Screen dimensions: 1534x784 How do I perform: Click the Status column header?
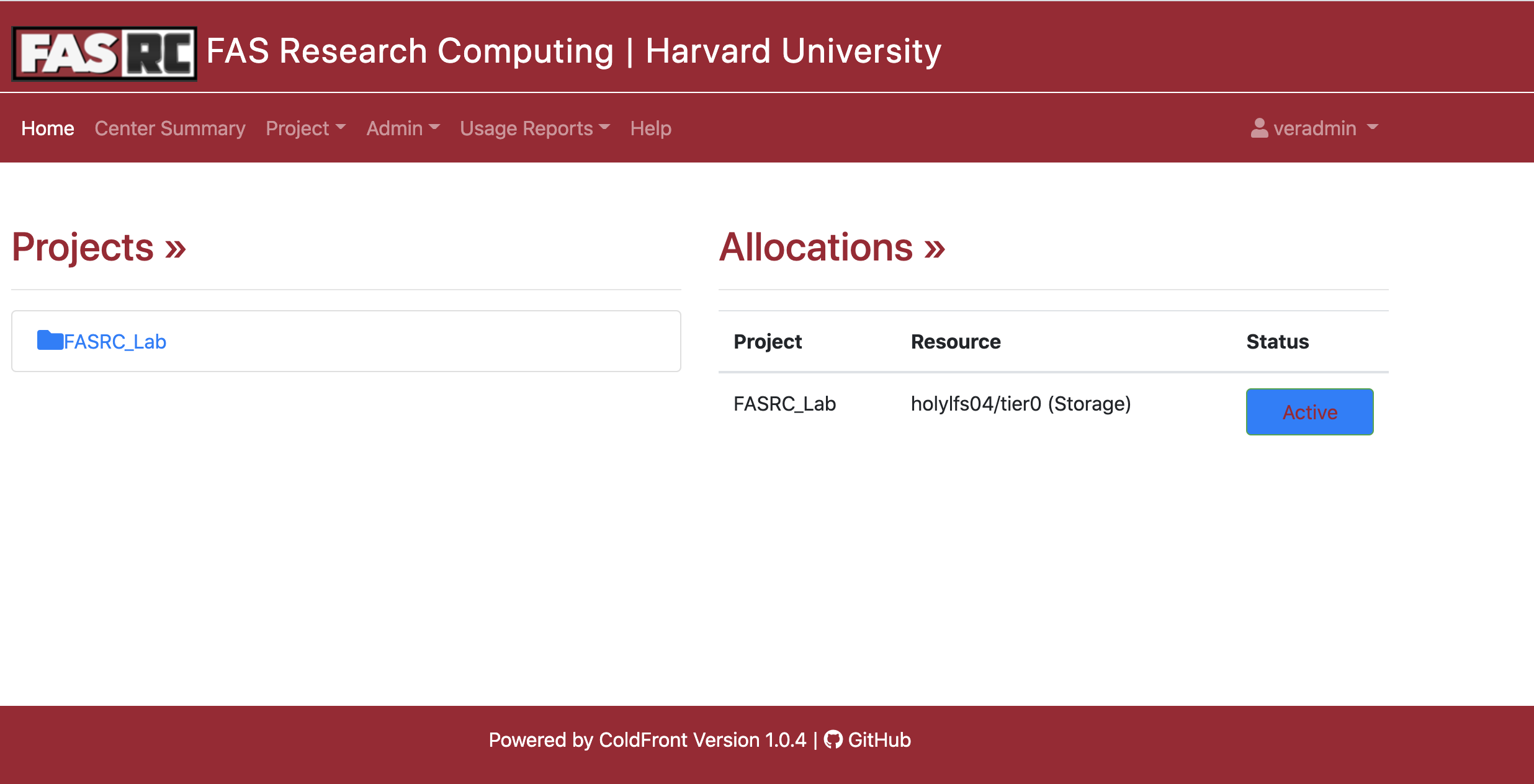(x=1278, y=341)
